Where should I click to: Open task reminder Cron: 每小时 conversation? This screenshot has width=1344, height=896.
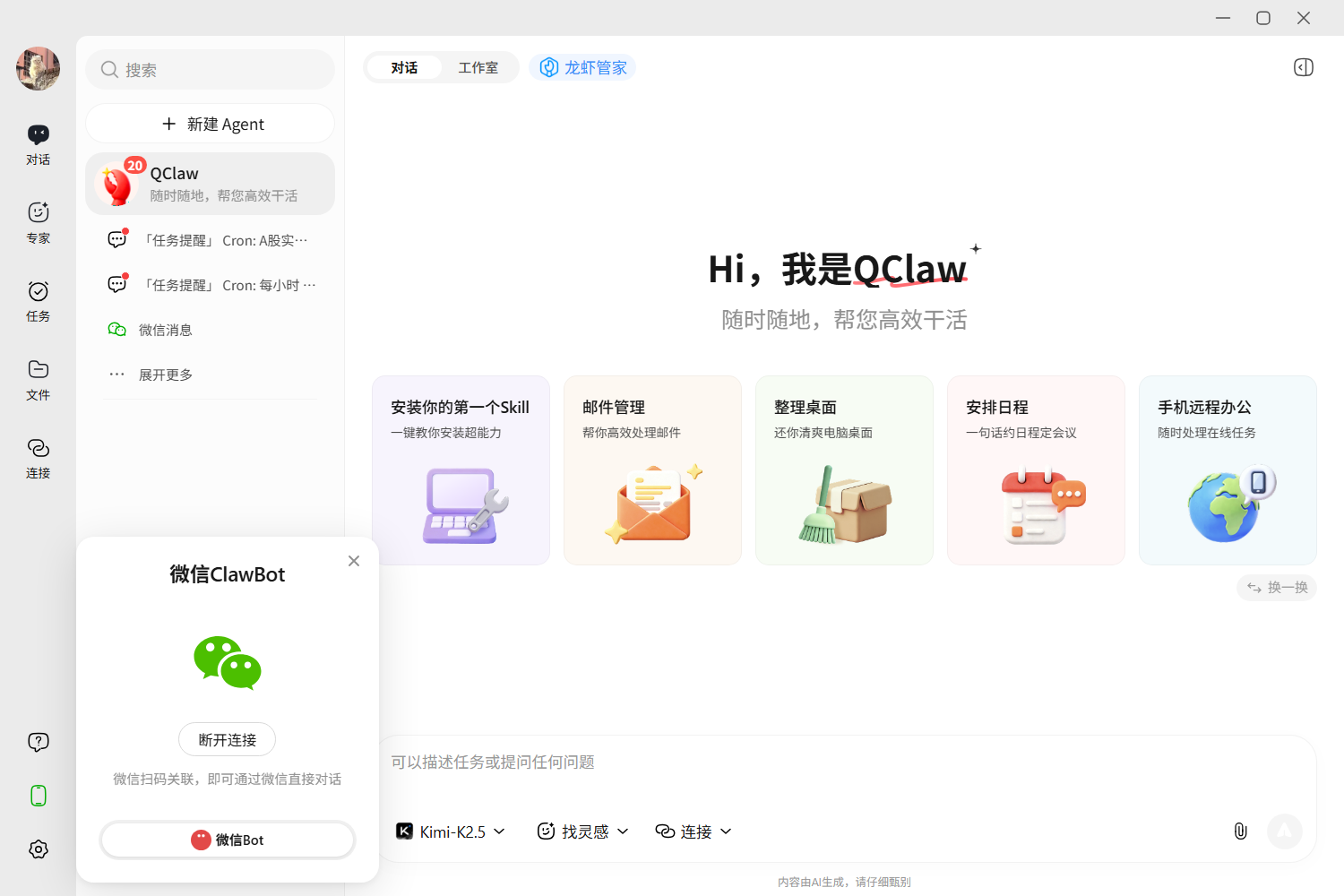click(x=211, y=285)
